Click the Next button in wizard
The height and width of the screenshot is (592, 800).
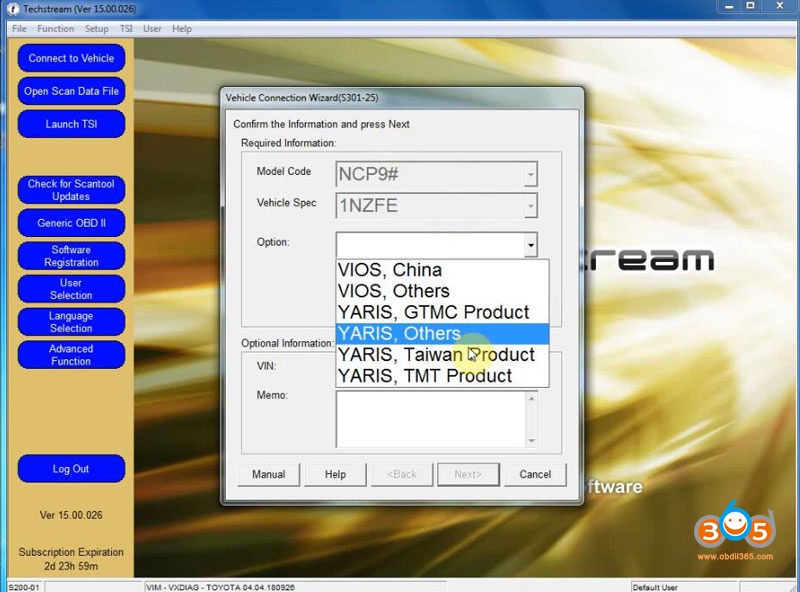(468, 474)
